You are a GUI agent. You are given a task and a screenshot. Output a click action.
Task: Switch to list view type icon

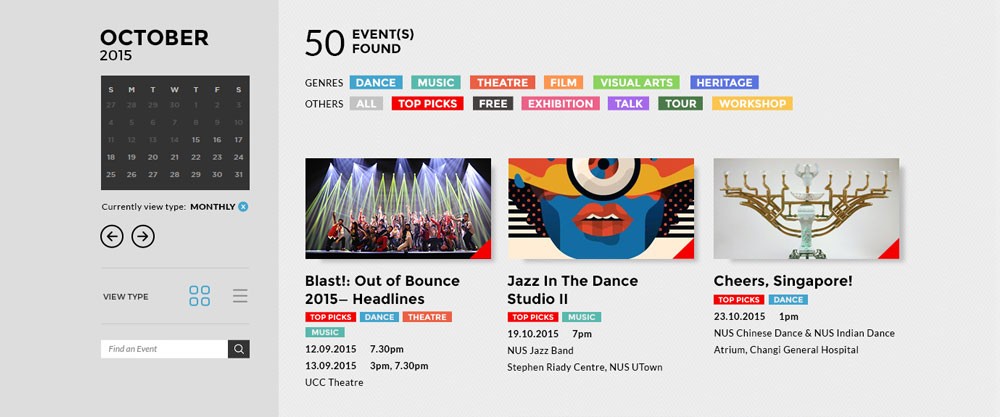click(x=240, y=296)
